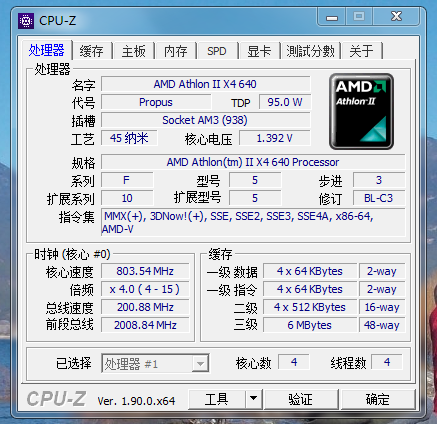Click the 16-way associativity value
This screenshot has width=437, height=424.
(382, 307)
